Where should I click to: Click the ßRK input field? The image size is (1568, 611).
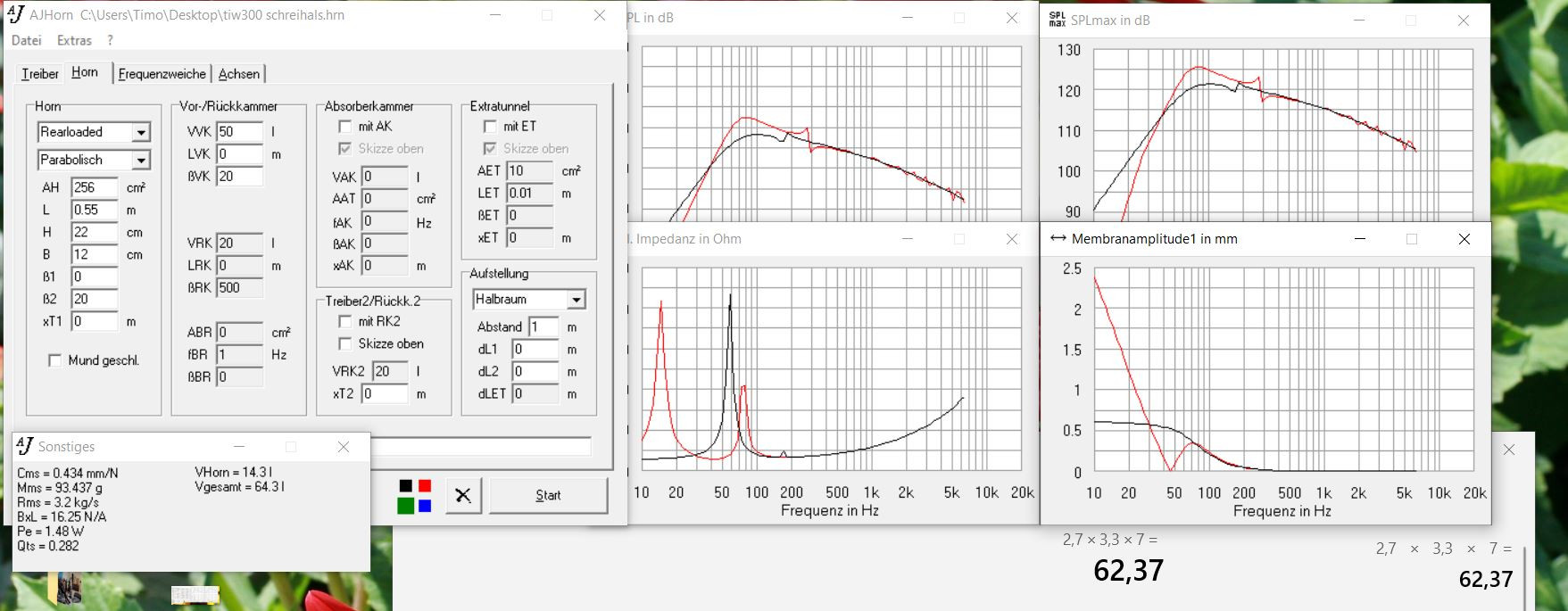[239, 287]
